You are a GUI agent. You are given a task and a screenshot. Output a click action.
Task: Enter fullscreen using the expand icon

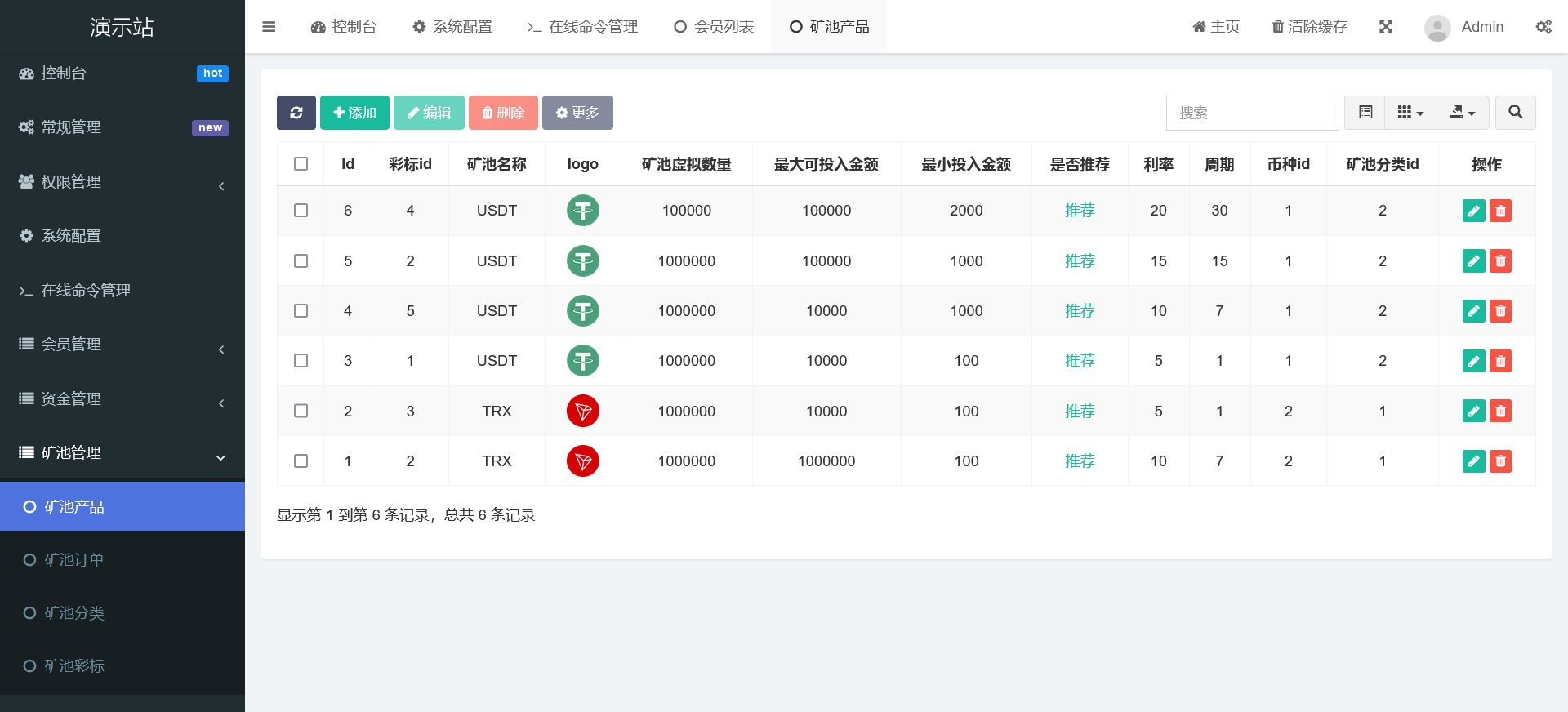(1386, 27)
